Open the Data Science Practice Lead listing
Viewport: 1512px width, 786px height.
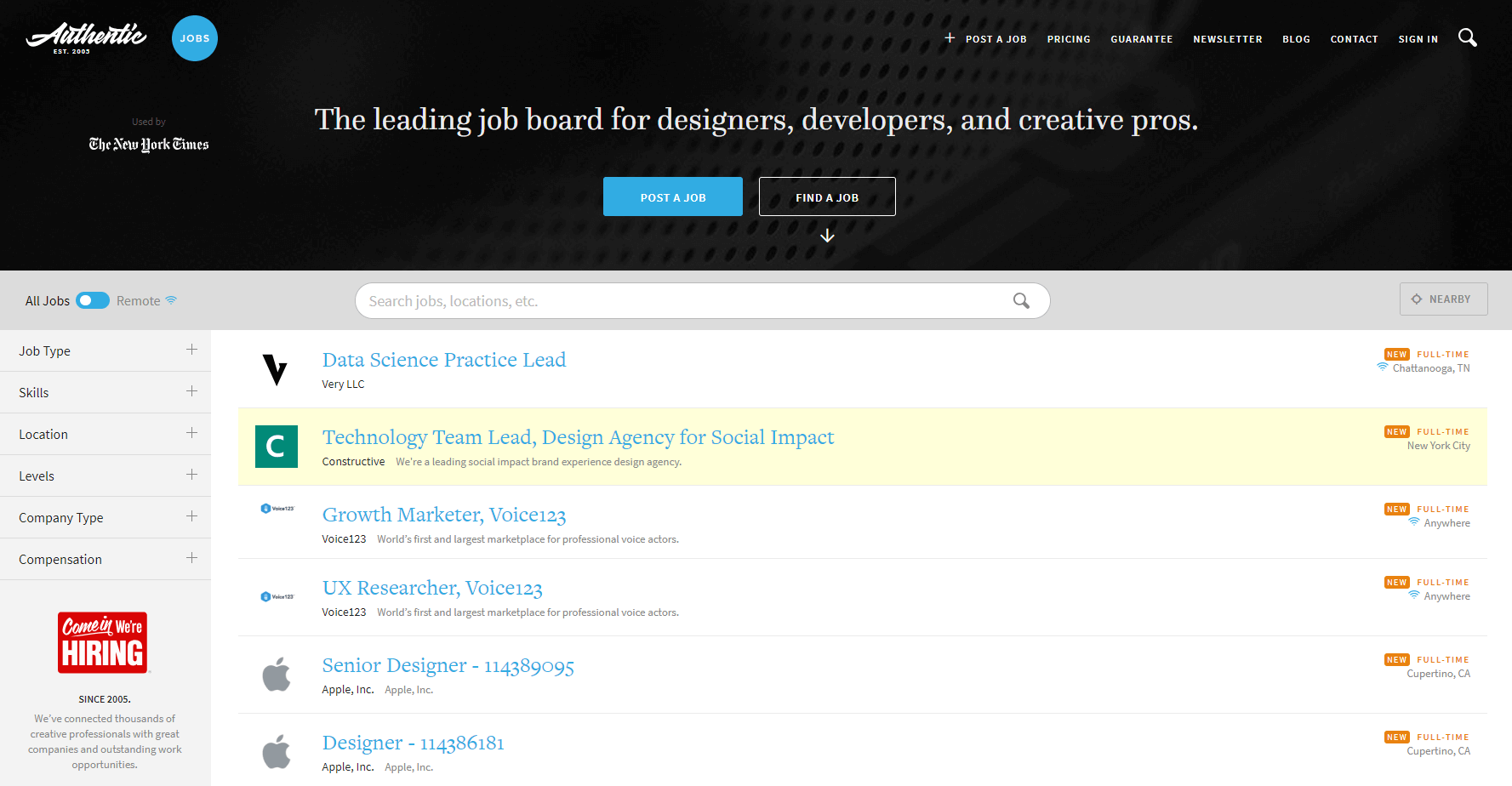pos(443,360)
